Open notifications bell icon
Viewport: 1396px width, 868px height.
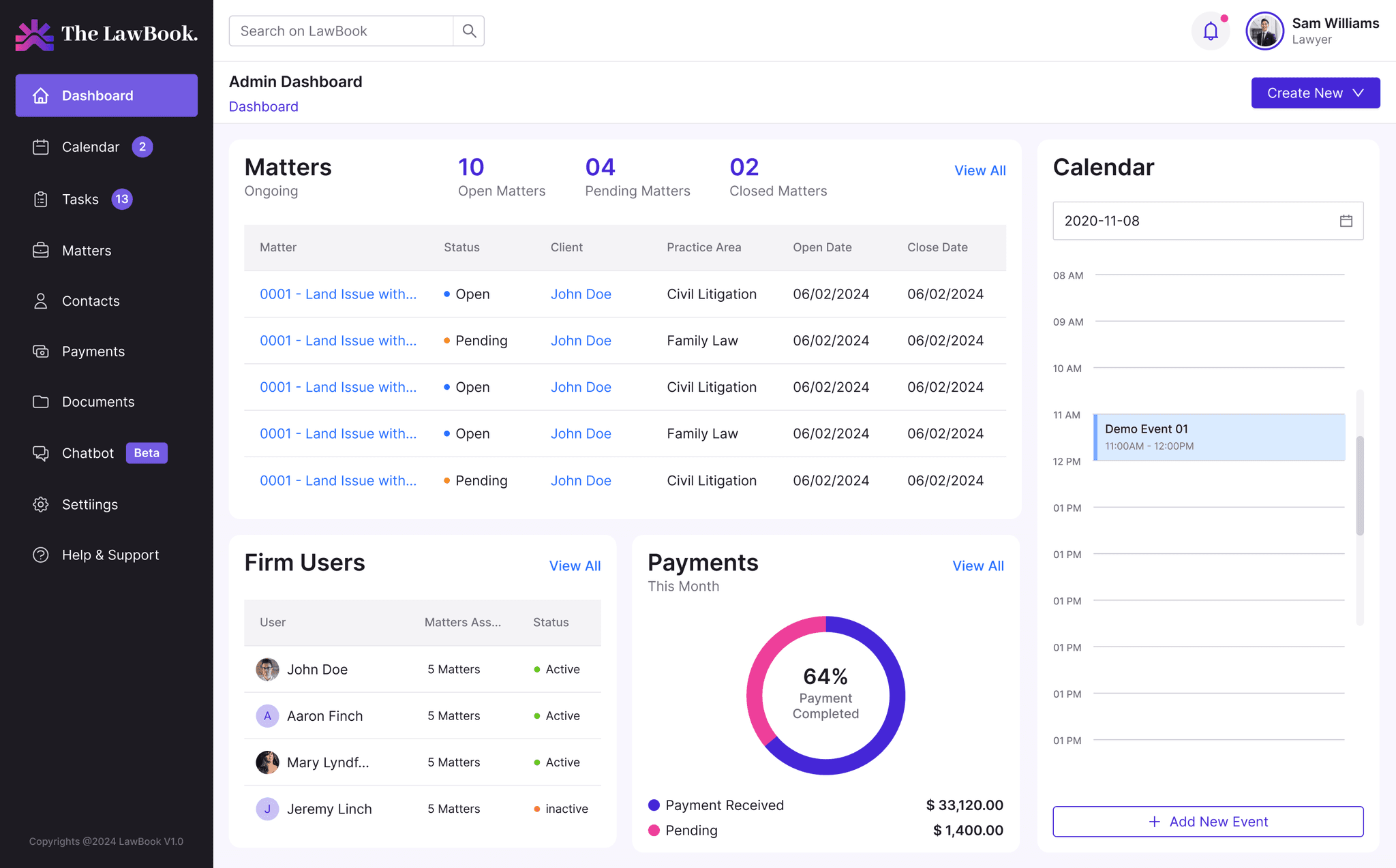(1211, 31)
